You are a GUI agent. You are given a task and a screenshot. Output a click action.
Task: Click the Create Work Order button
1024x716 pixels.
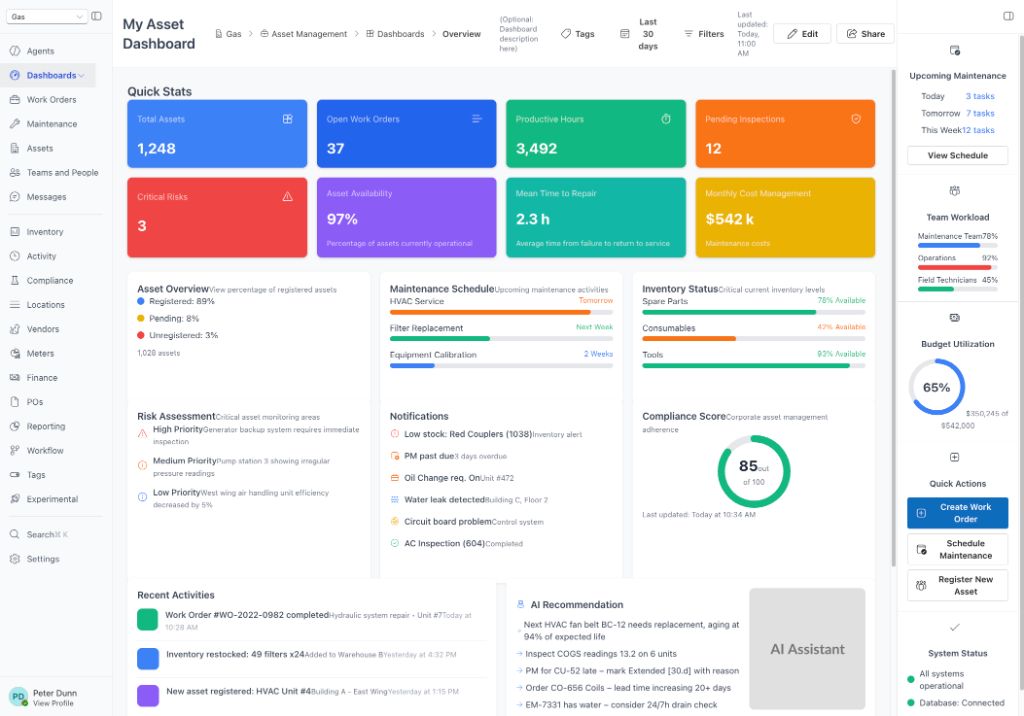(957, 512)
